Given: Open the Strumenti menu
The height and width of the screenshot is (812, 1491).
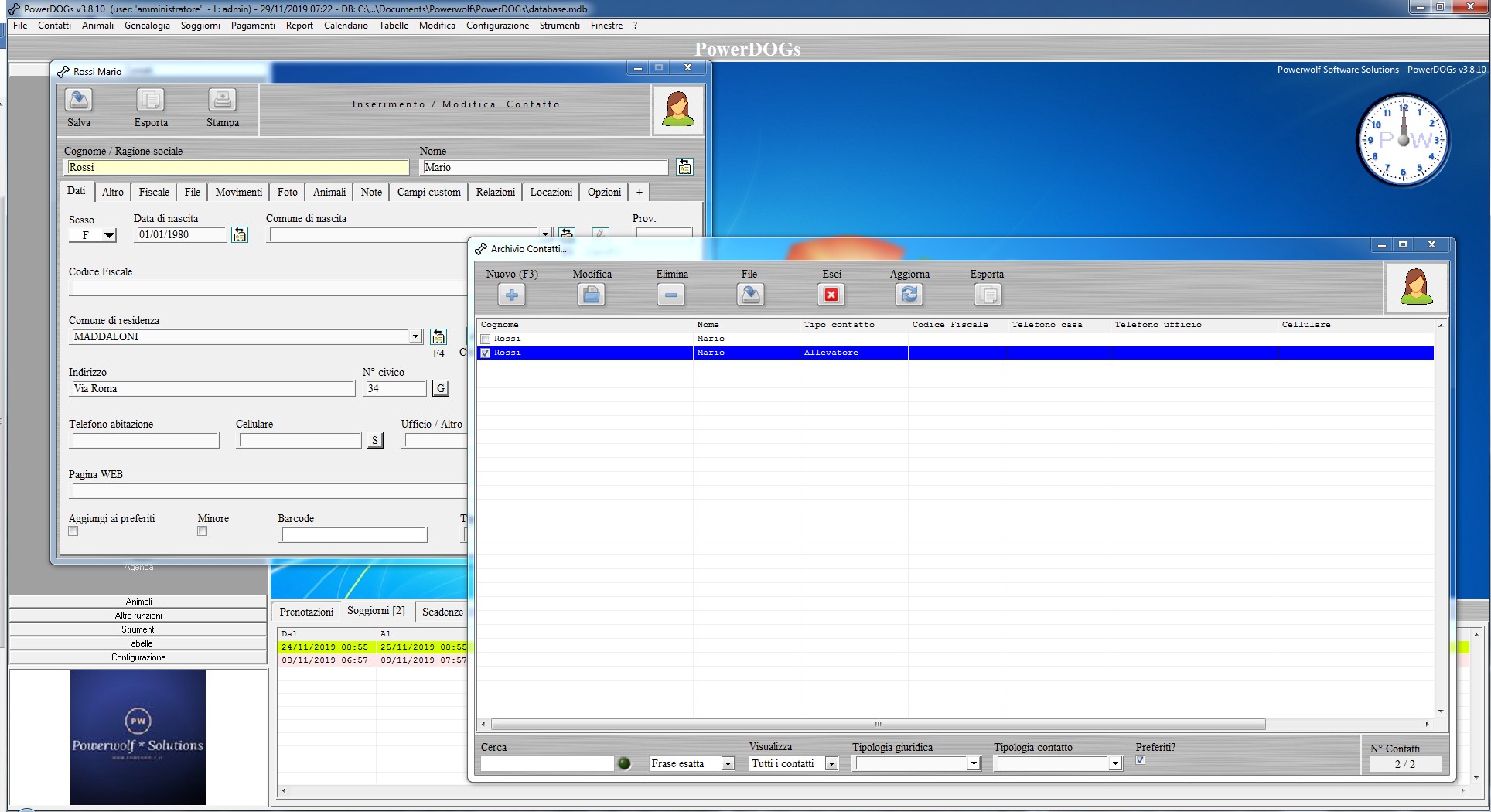Looking at the screenshot, I should tap(559, 26).
